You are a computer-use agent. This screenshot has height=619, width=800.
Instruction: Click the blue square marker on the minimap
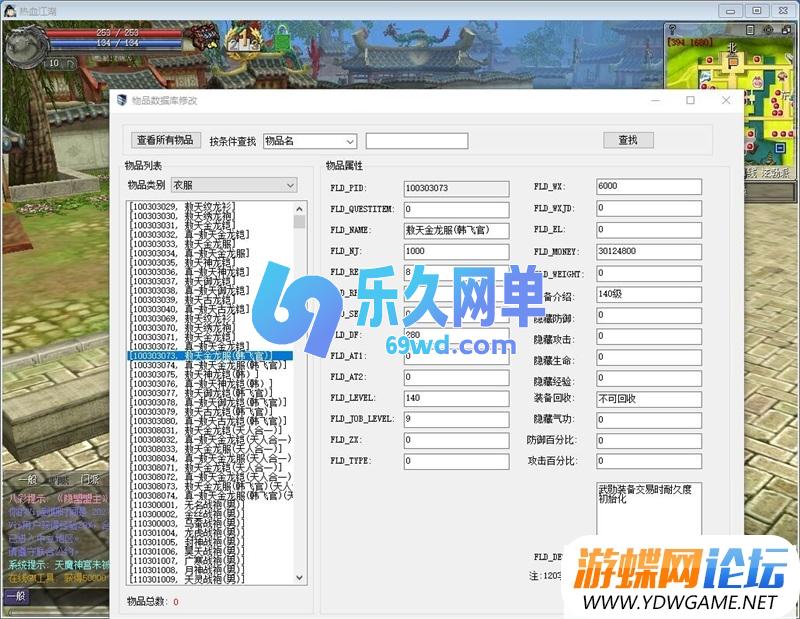pos(780,148)
